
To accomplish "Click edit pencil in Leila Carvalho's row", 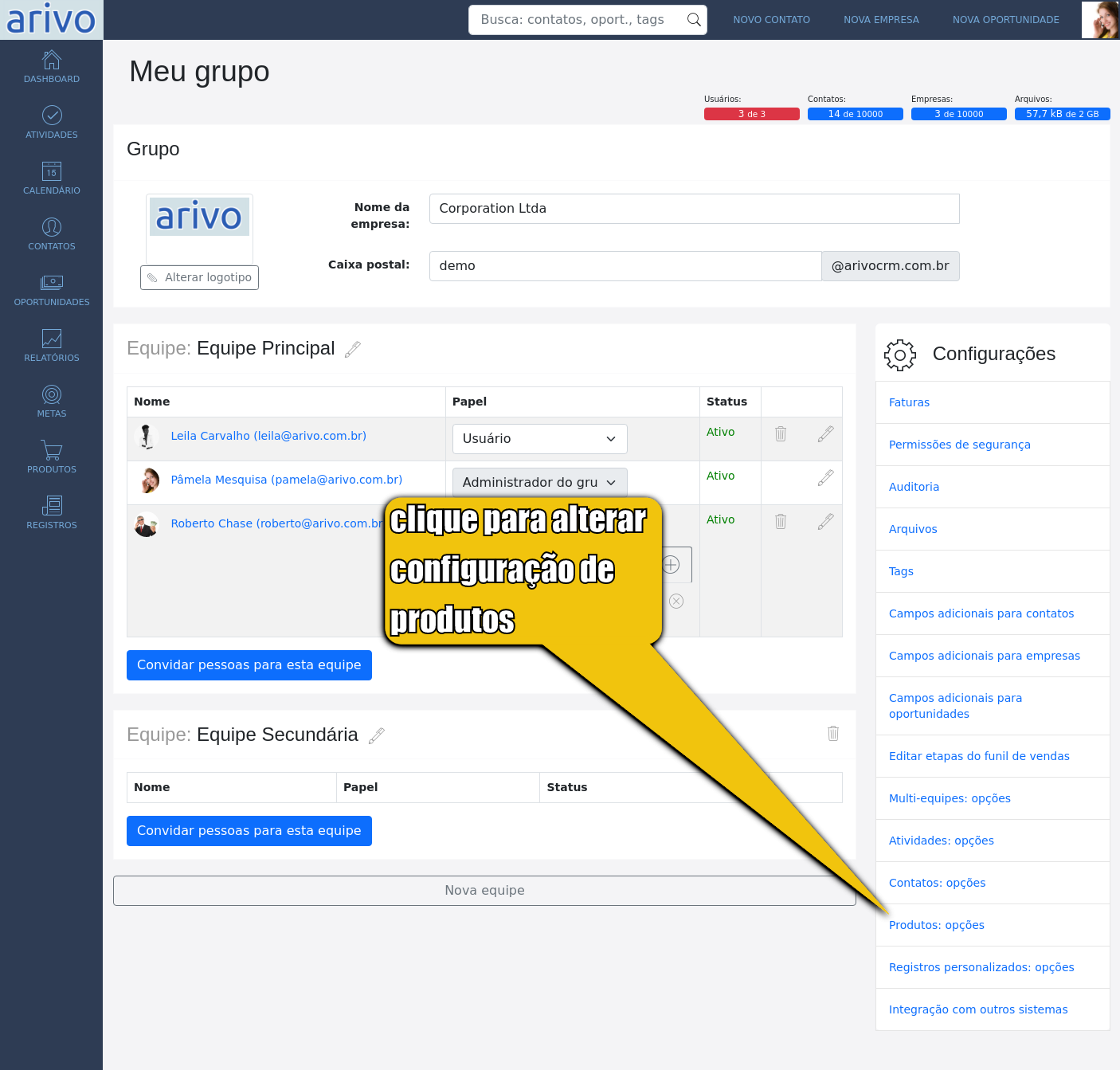I will [x=826, y=433].
